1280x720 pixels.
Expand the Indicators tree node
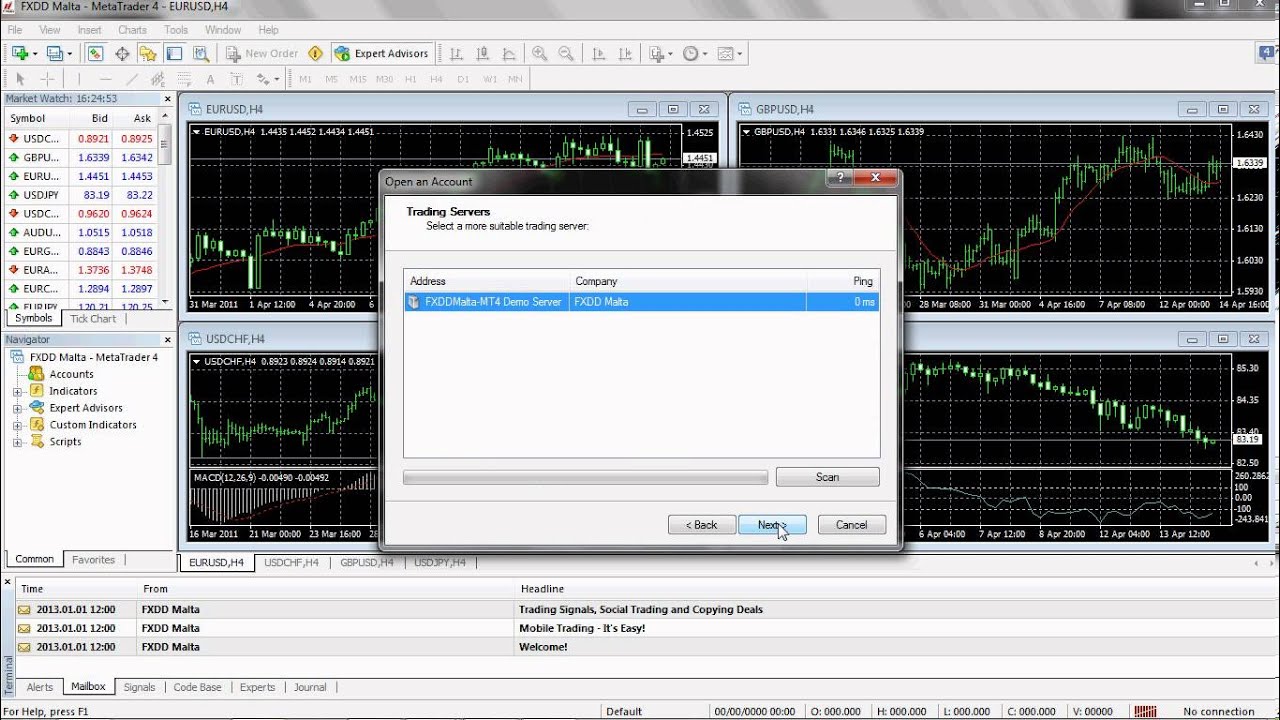click(x=17, y=391)
